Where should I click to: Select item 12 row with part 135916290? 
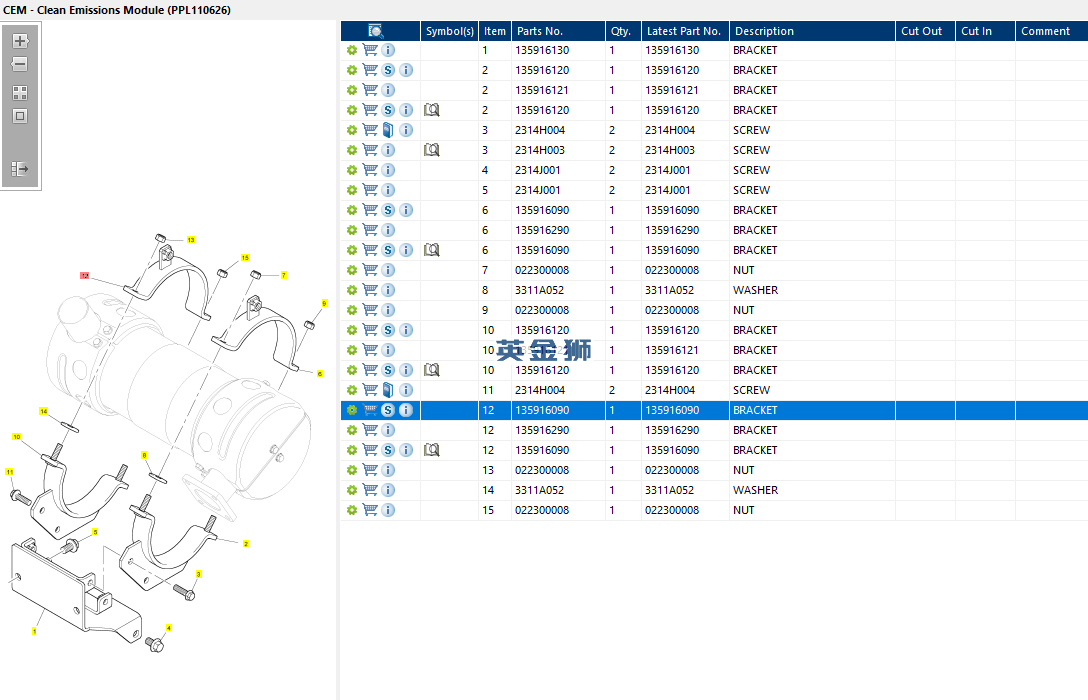[714, 430]
